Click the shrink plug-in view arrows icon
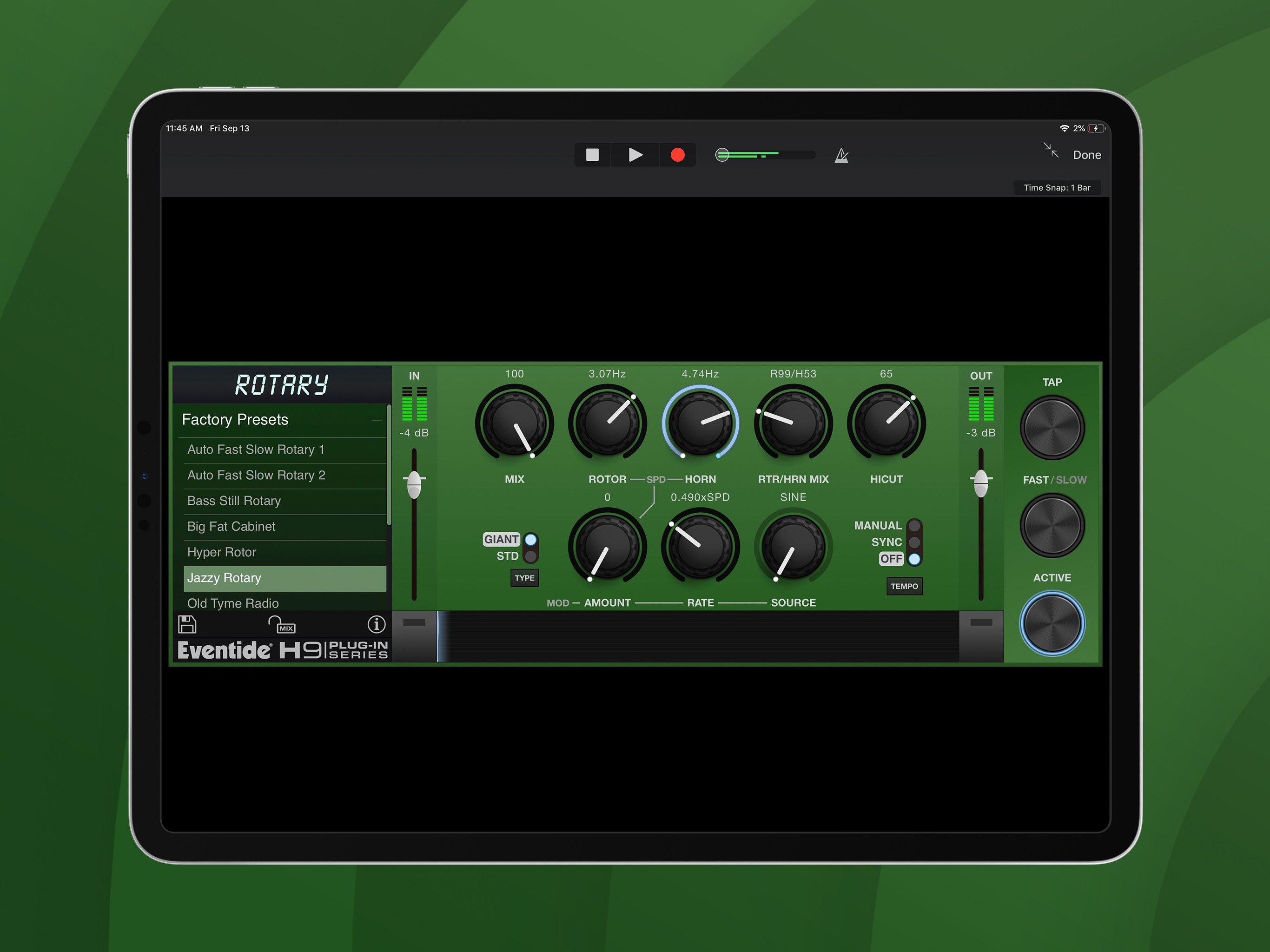1270x952 pixels. pos(1051,151)
